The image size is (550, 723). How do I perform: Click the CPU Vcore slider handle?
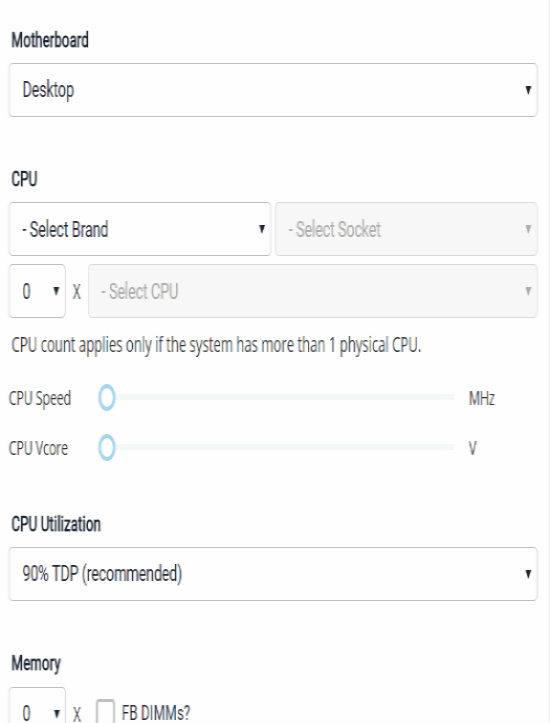coord(106,447)
